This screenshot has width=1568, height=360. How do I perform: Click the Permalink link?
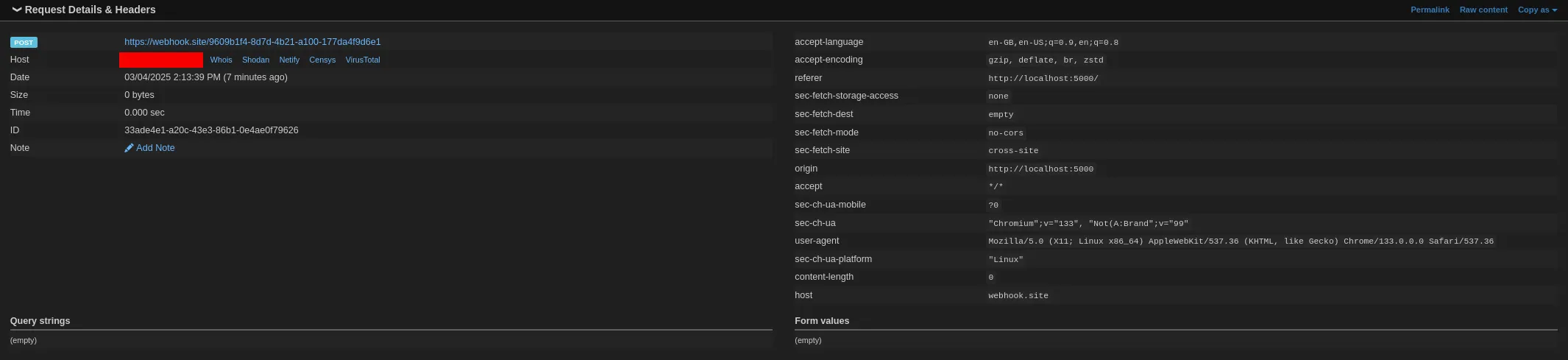click(1430, 10)
